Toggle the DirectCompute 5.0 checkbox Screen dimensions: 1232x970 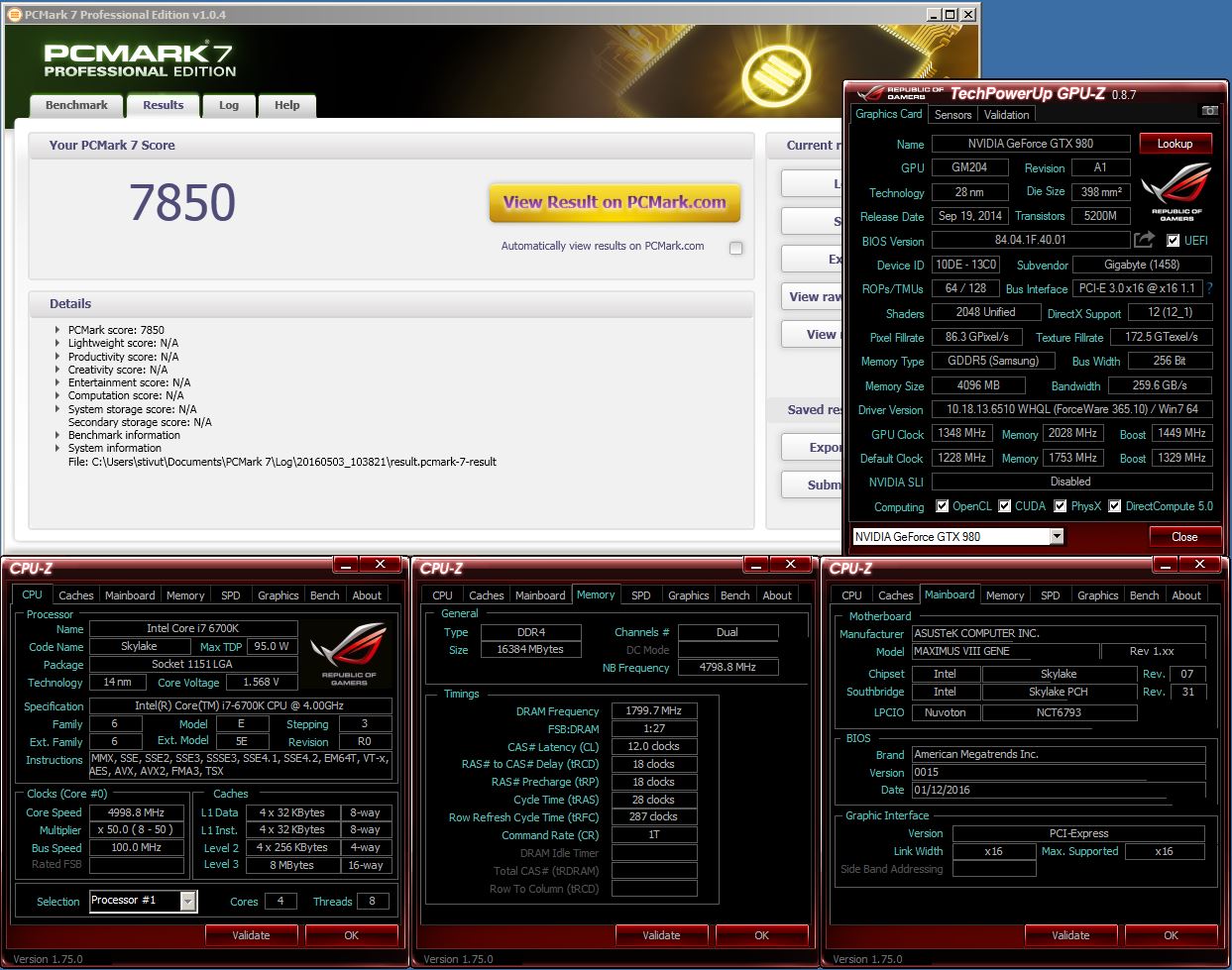[x=1115, y=506]
